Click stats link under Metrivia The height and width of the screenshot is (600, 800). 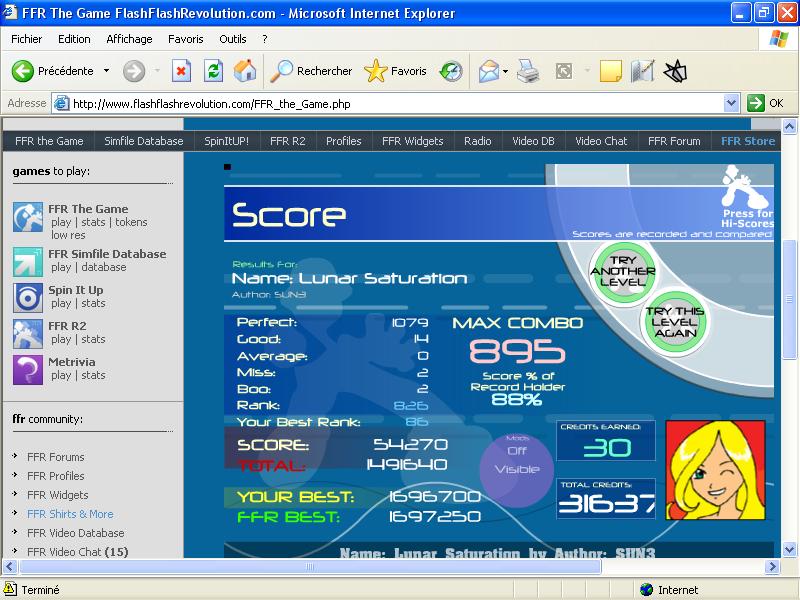click(x=93, y=376)
